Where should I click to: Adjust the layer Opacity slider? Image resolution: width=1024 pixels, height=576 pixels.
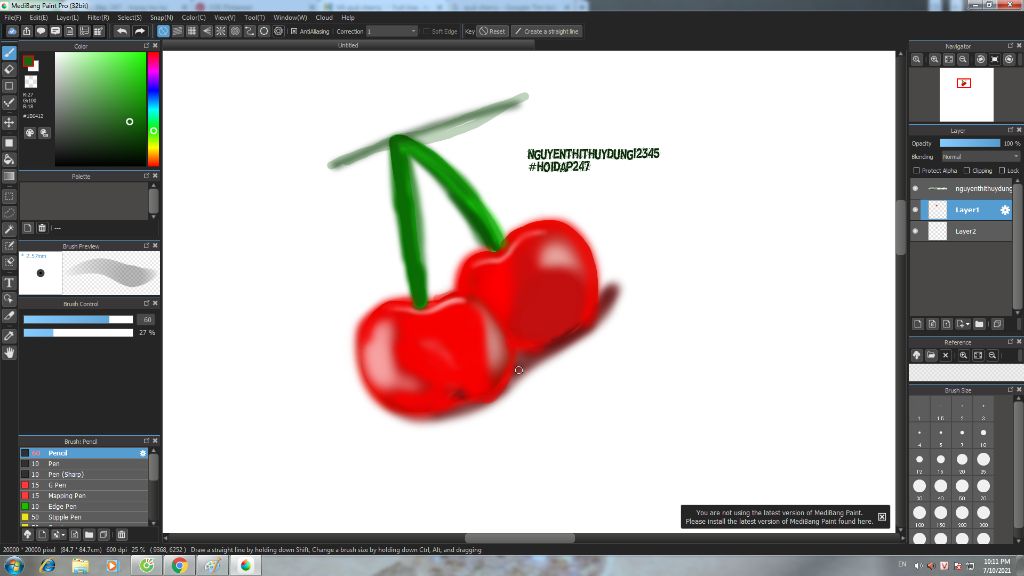[970, 143]
